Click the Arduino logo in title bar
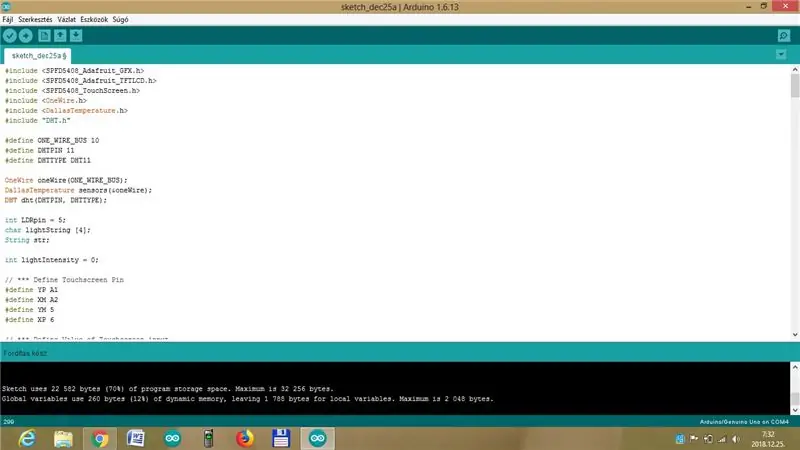The image size is (800, 450). click(x=6, y=7)
